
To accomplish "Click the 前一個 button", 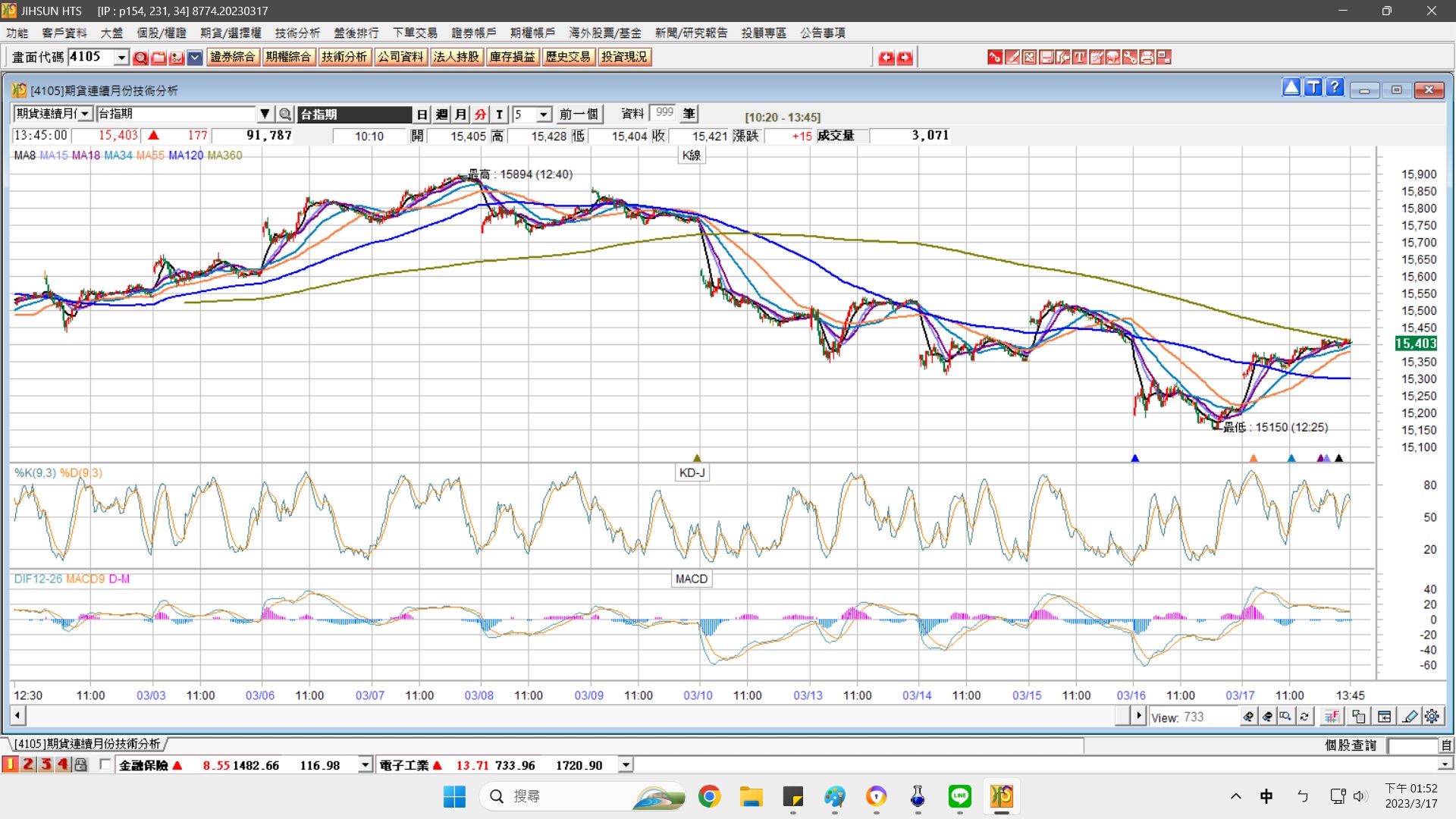I will (579, 115).
